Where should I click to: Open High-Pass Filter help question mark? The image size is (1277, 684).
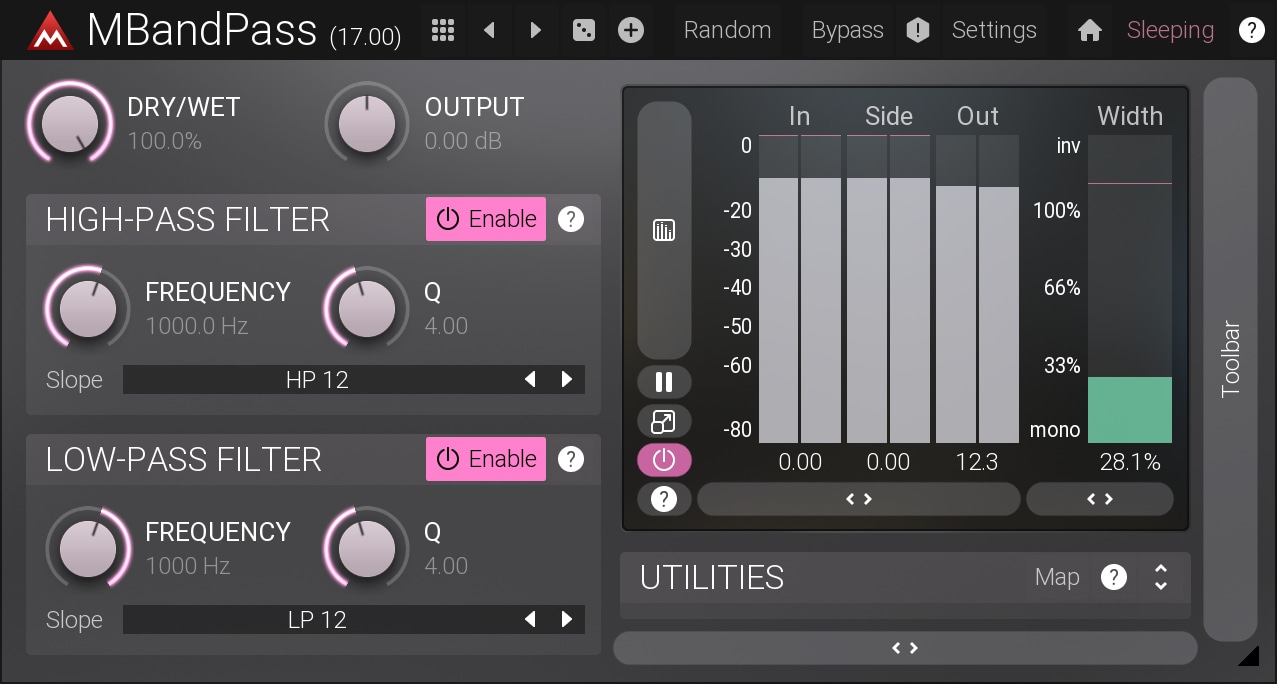point(571,219)
